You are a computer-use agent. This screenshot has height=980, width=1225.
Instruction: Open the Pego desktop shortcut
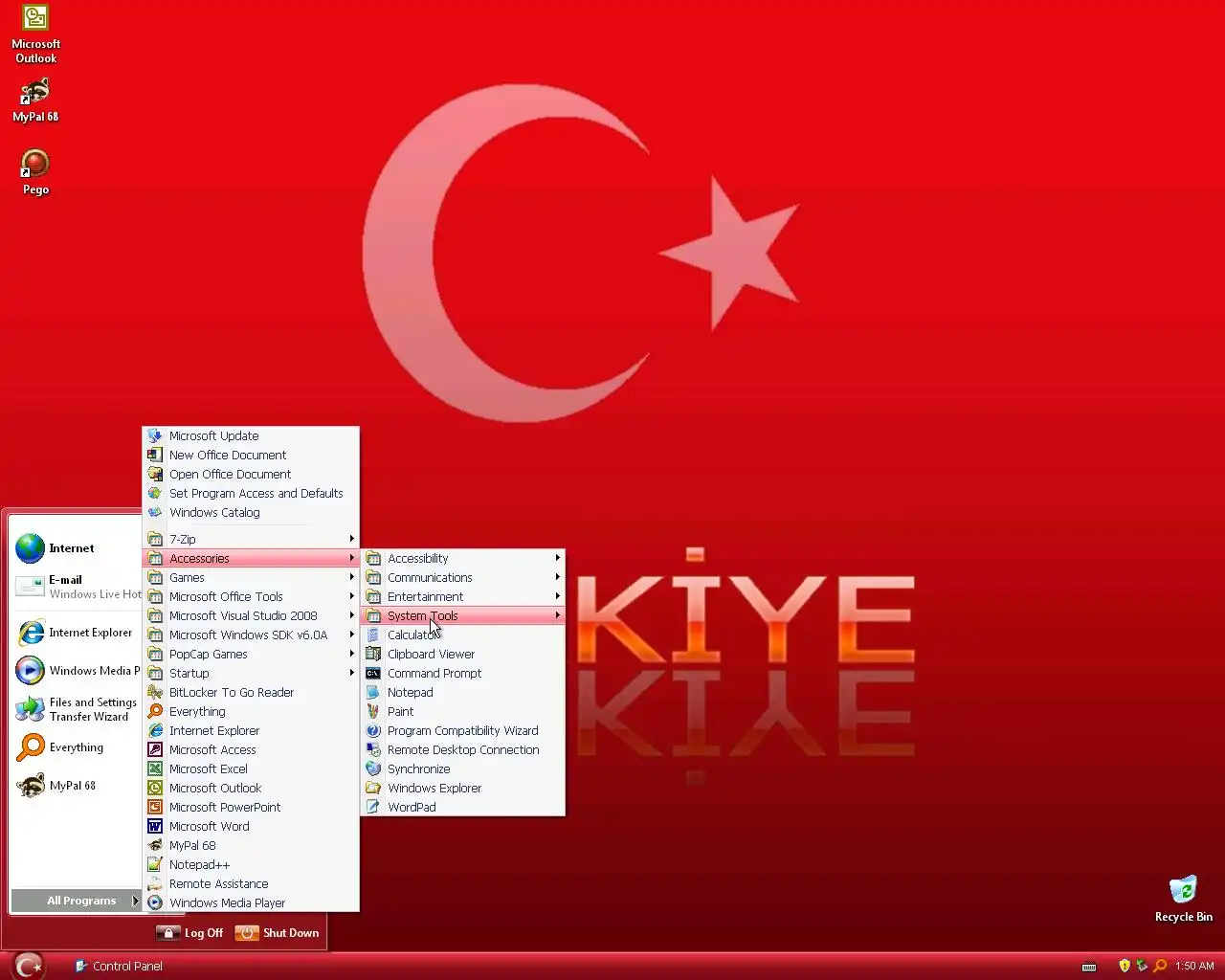(x=35, y=172)
